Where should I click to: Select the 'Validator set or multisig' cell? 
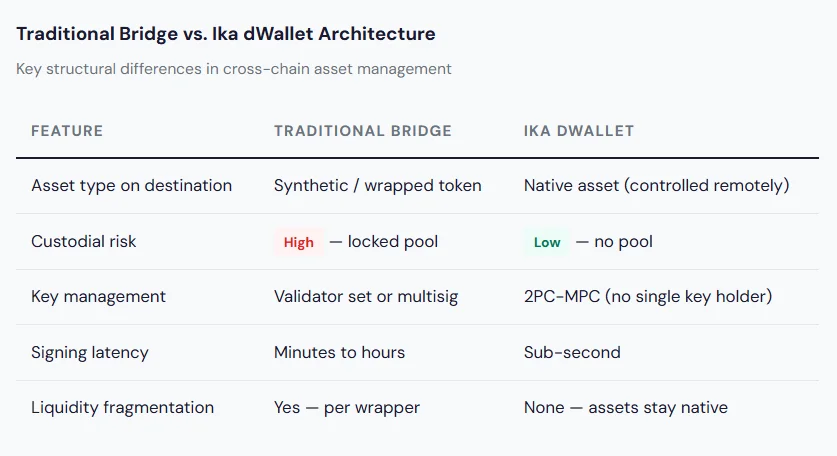366,297
